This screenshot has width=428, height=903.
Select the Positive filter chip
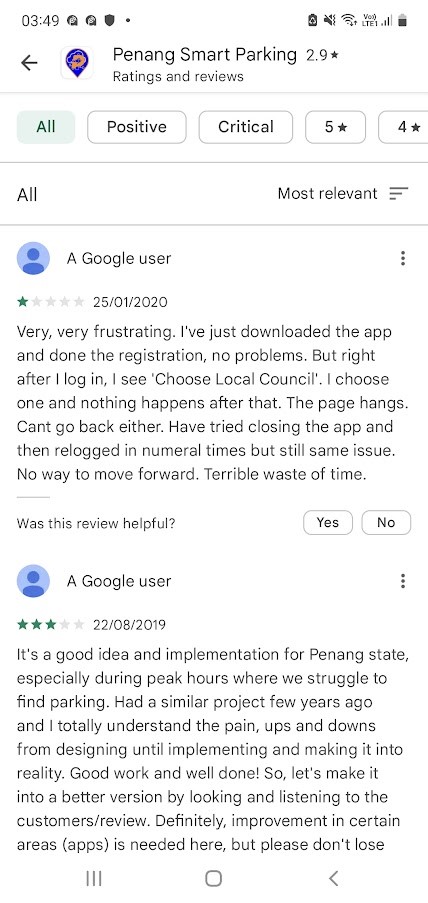137,127
